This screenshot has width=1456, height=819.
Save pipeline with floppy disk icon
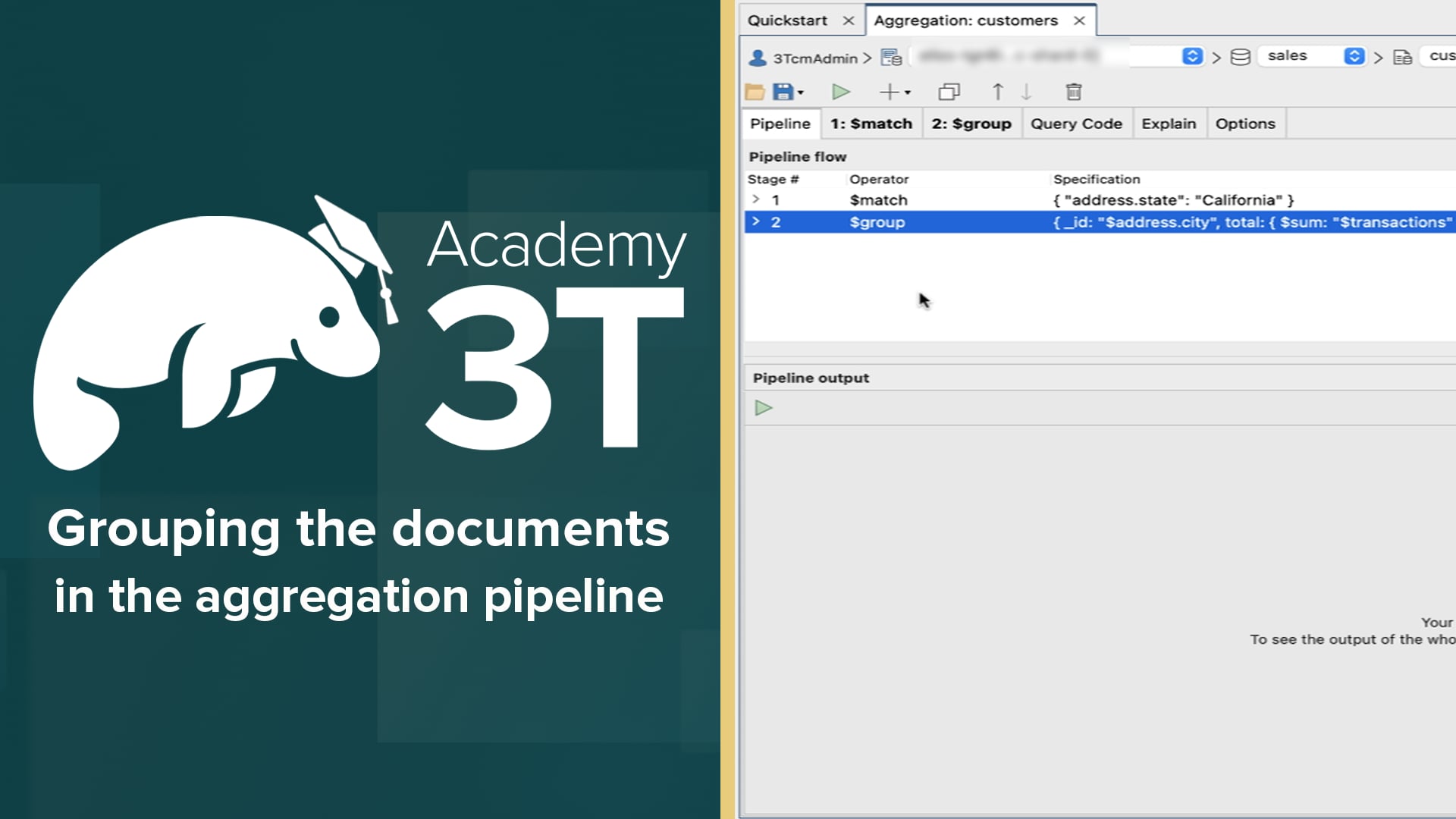(x=783, y=93)
